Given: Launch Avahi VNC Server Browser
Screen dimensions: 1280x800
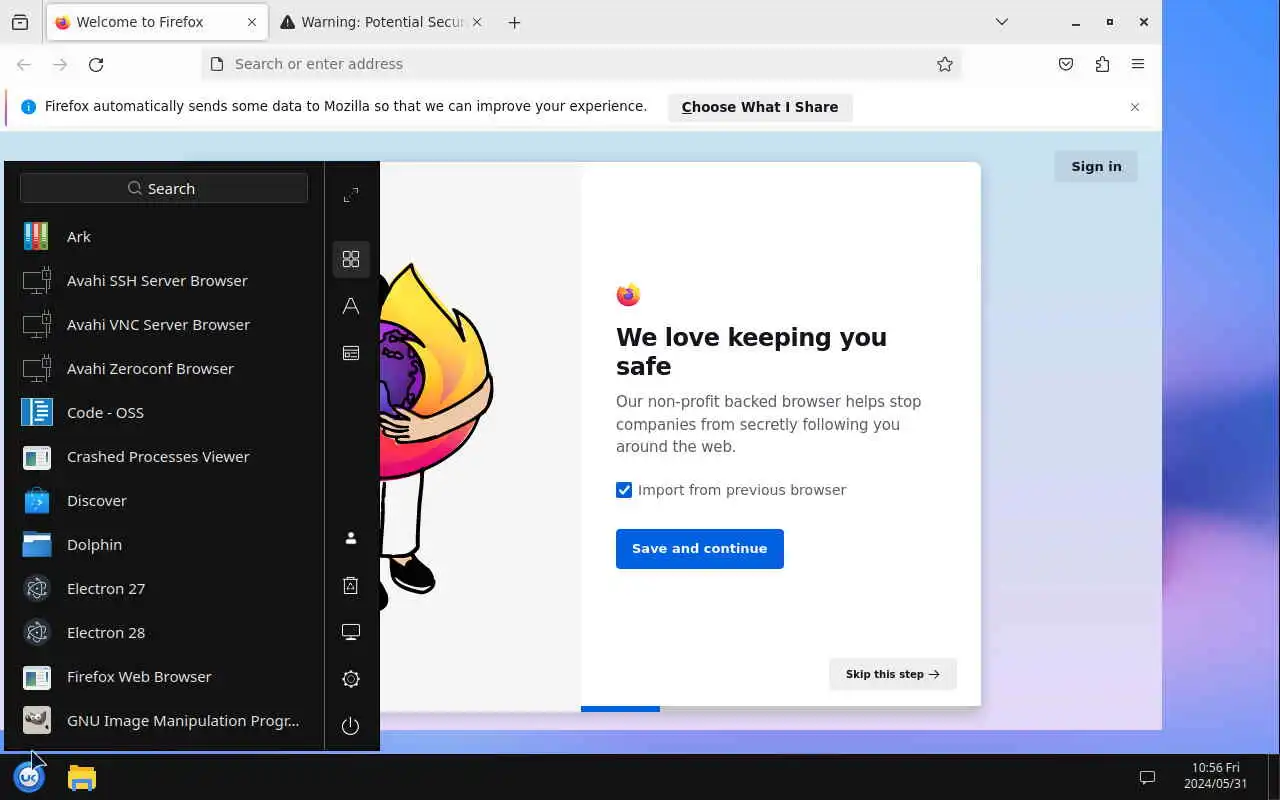Looking at the screenshot, I should pyautogui.click(x=164, y=325).
